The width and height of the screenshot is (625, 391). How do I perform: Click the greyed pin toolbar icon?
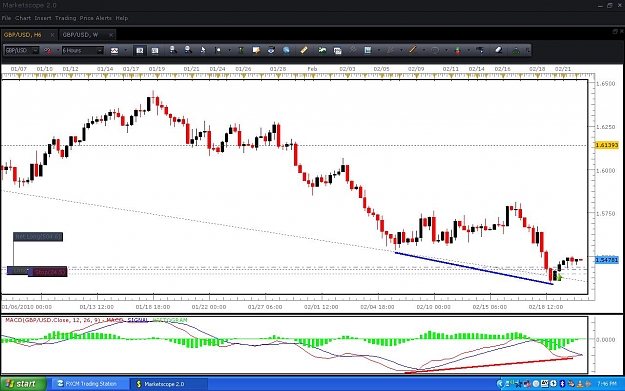[x=352, y=50]
